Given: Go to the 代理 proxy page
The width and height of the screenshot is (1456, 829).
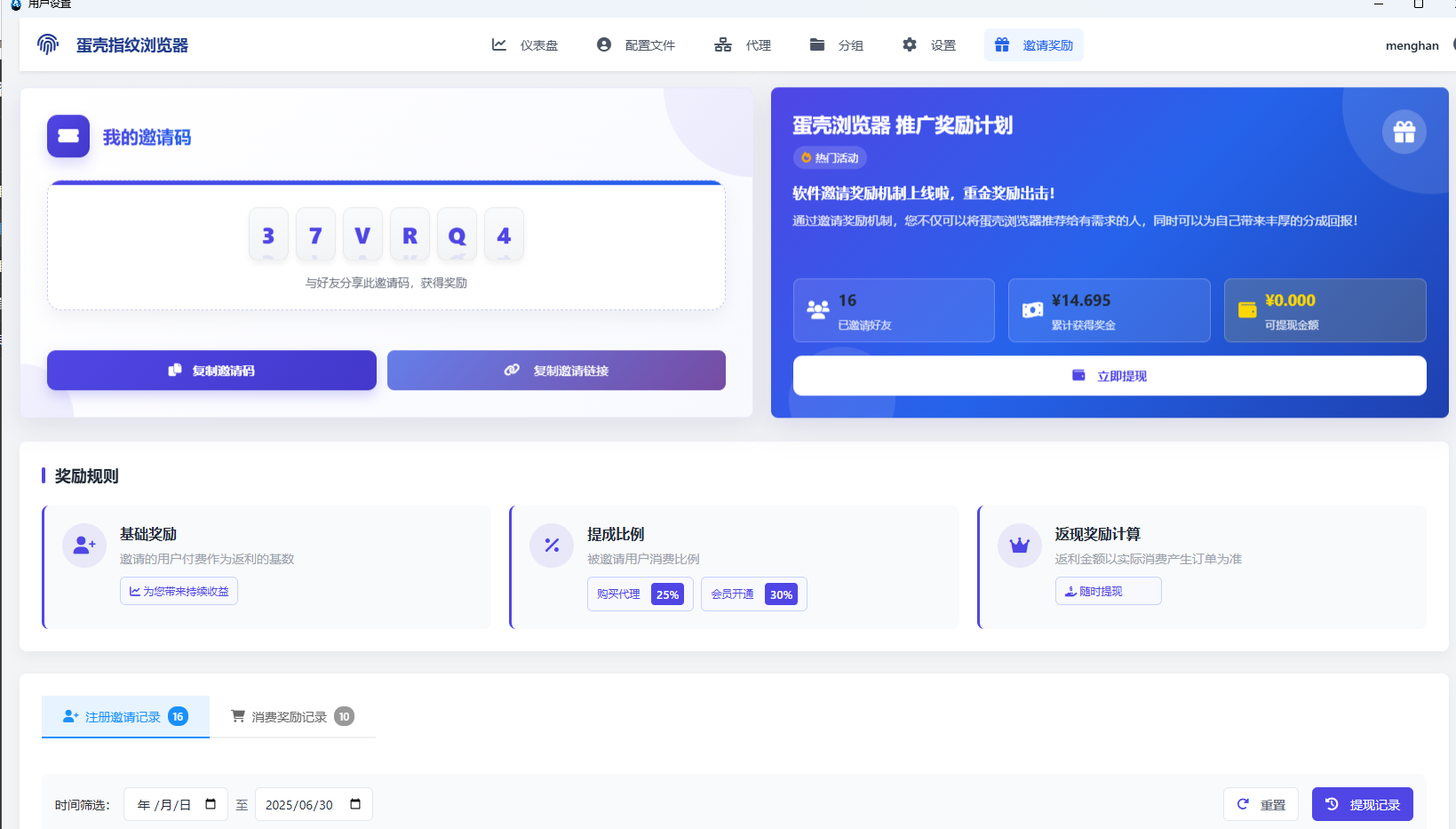Looking at the screenshot, I should coord(743,45).
